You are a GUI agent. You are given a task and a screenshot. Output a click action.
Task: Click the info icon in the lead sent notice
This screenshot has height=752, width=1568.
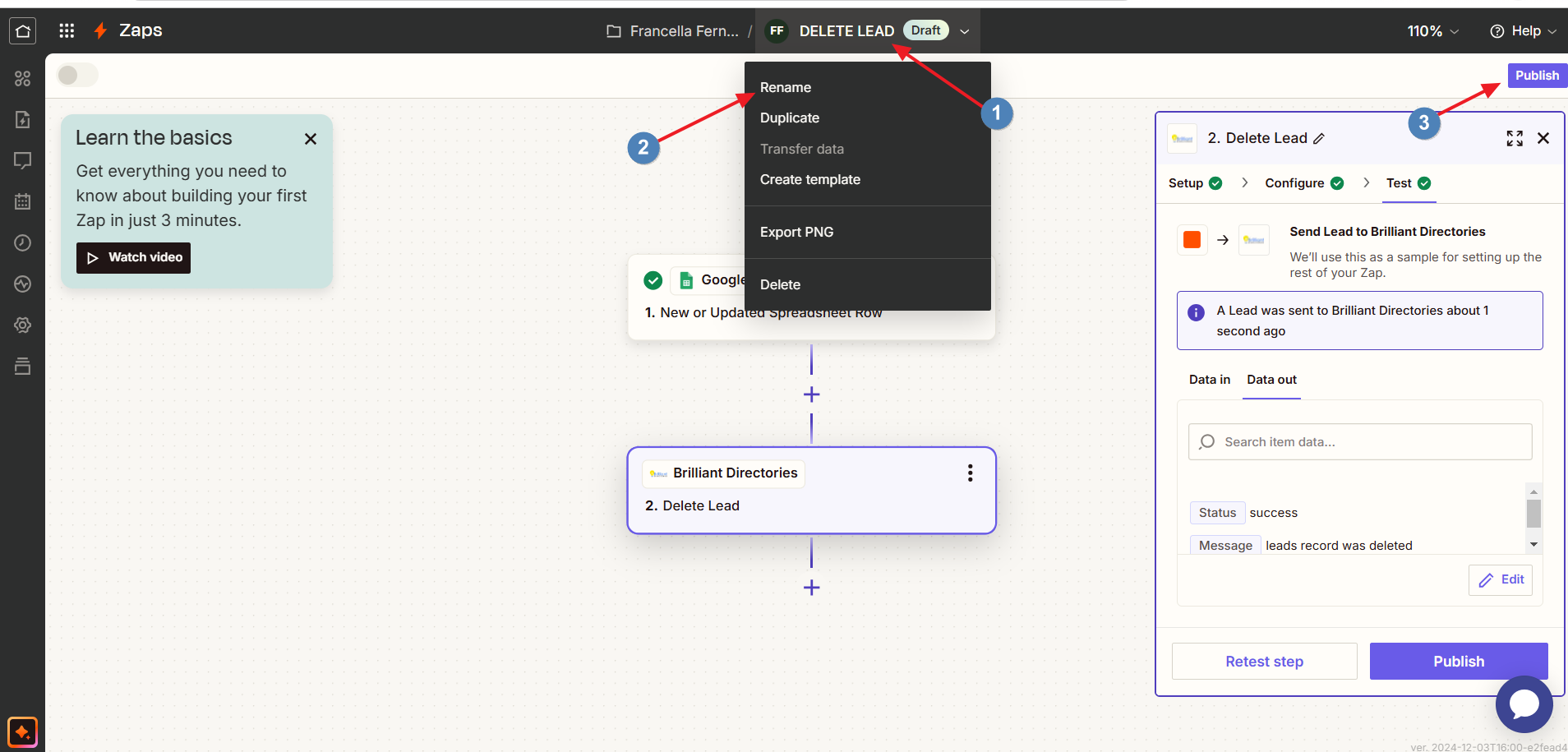click(1197, 312)
